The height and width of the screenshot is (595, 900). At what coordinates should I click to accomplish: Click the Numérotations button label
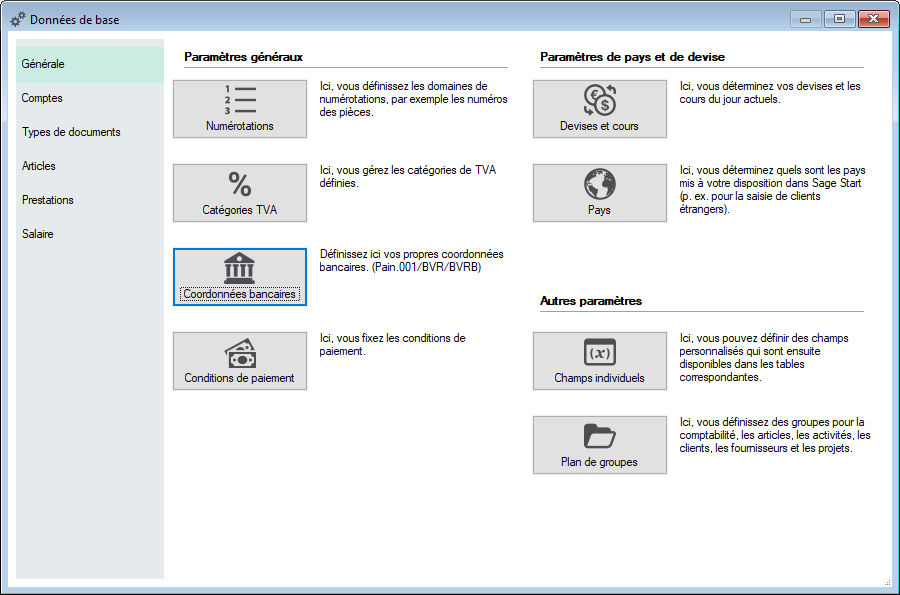pos(240,126)
